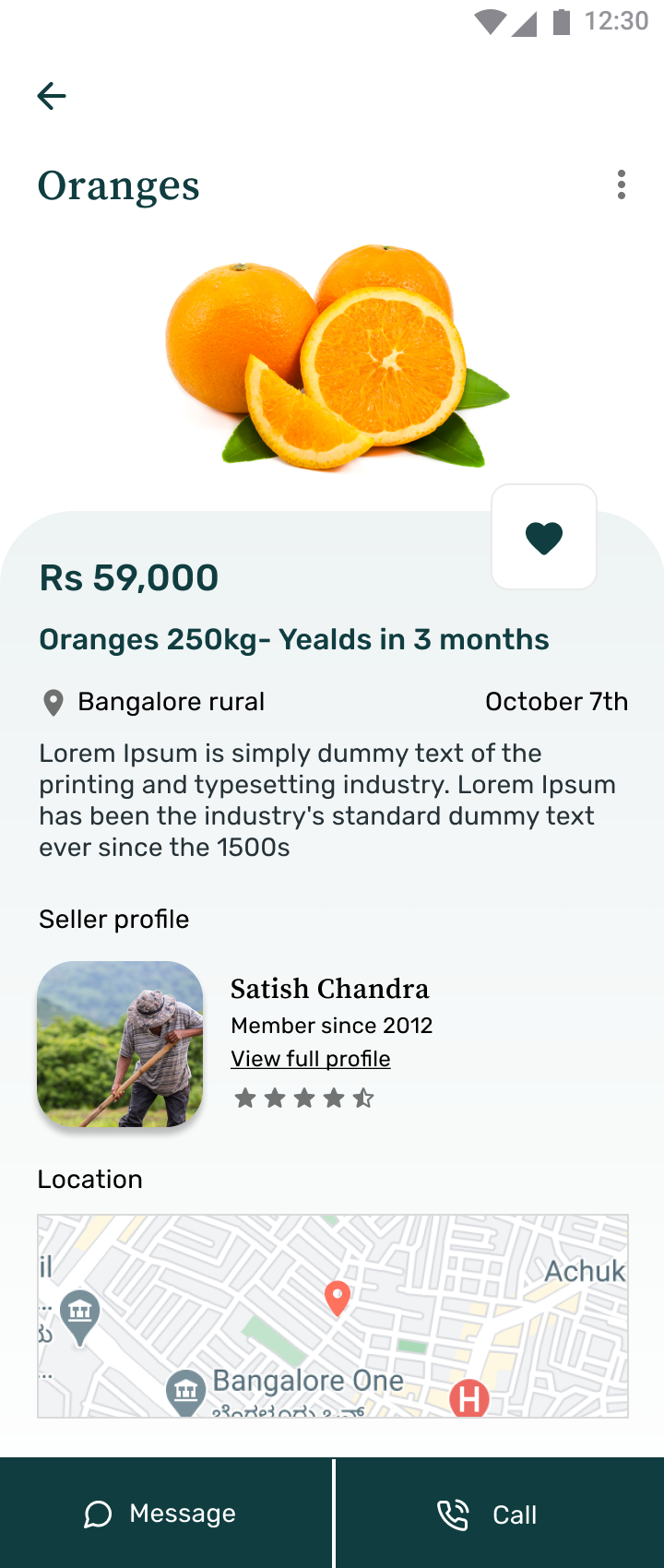The width and height of the screenshot is (664, 1568).
Task: Tap Satish Chandra's profile photo
Action: coord(120,1044)
